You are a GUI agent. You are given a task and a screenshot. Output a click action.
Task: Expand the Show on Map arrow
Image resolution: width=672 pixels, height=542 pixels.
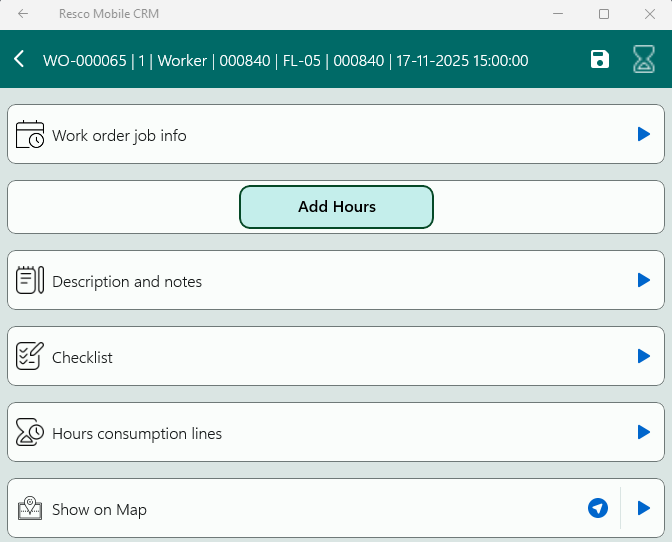point(644,508)
